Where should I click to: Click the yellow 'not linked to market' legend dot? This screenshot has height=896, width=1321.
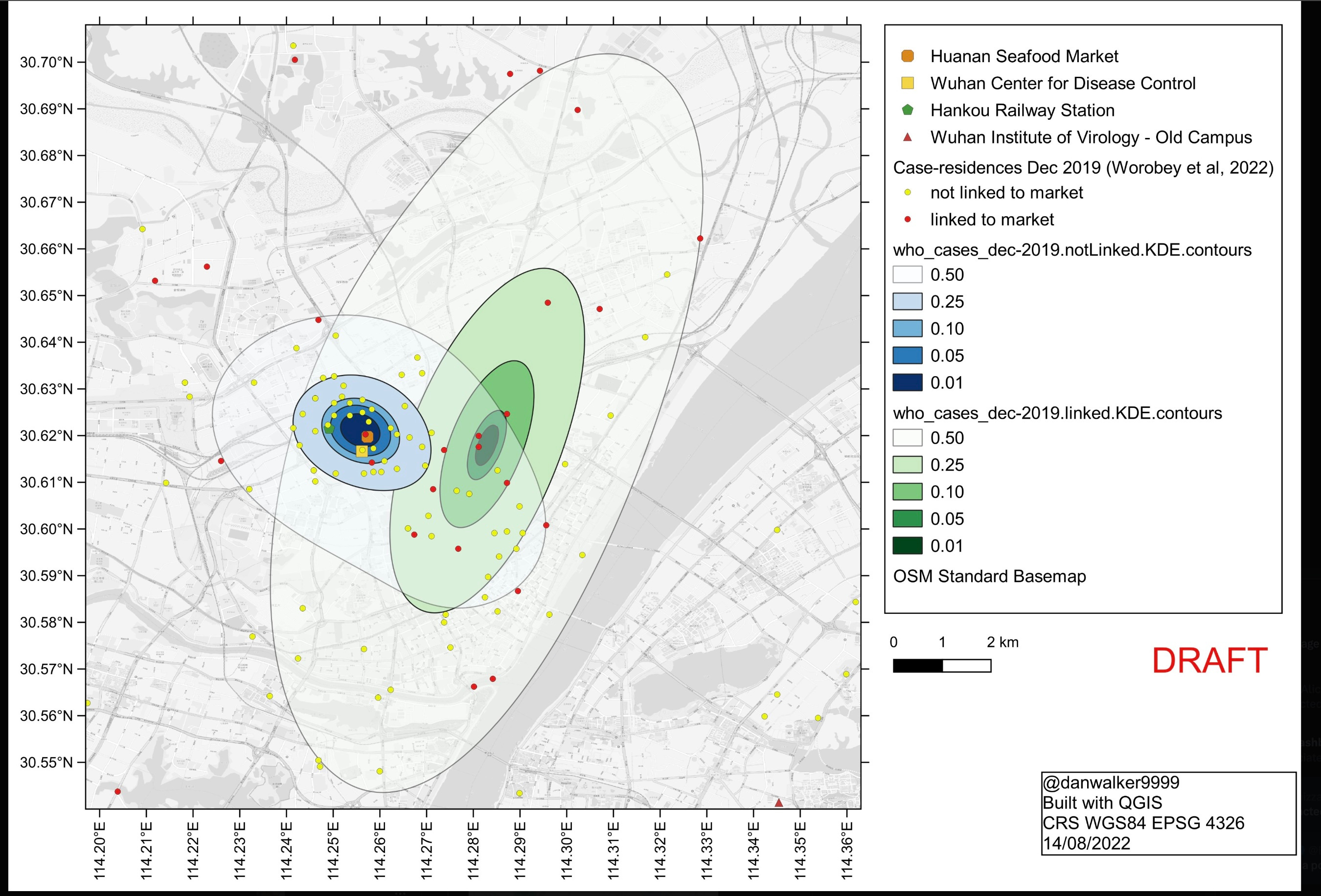tap(907, 193)
